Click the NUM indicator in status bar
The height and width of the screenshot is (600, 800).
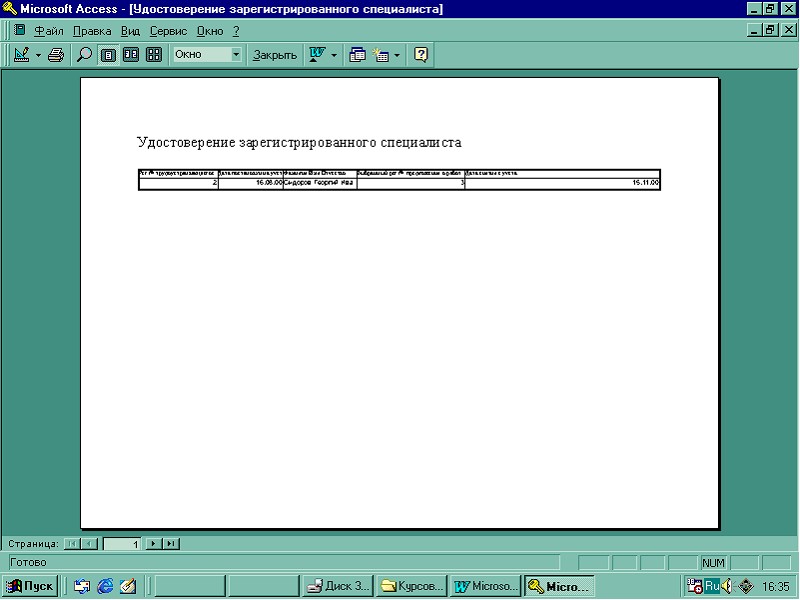pyautogui.click(x=713, y=563)
